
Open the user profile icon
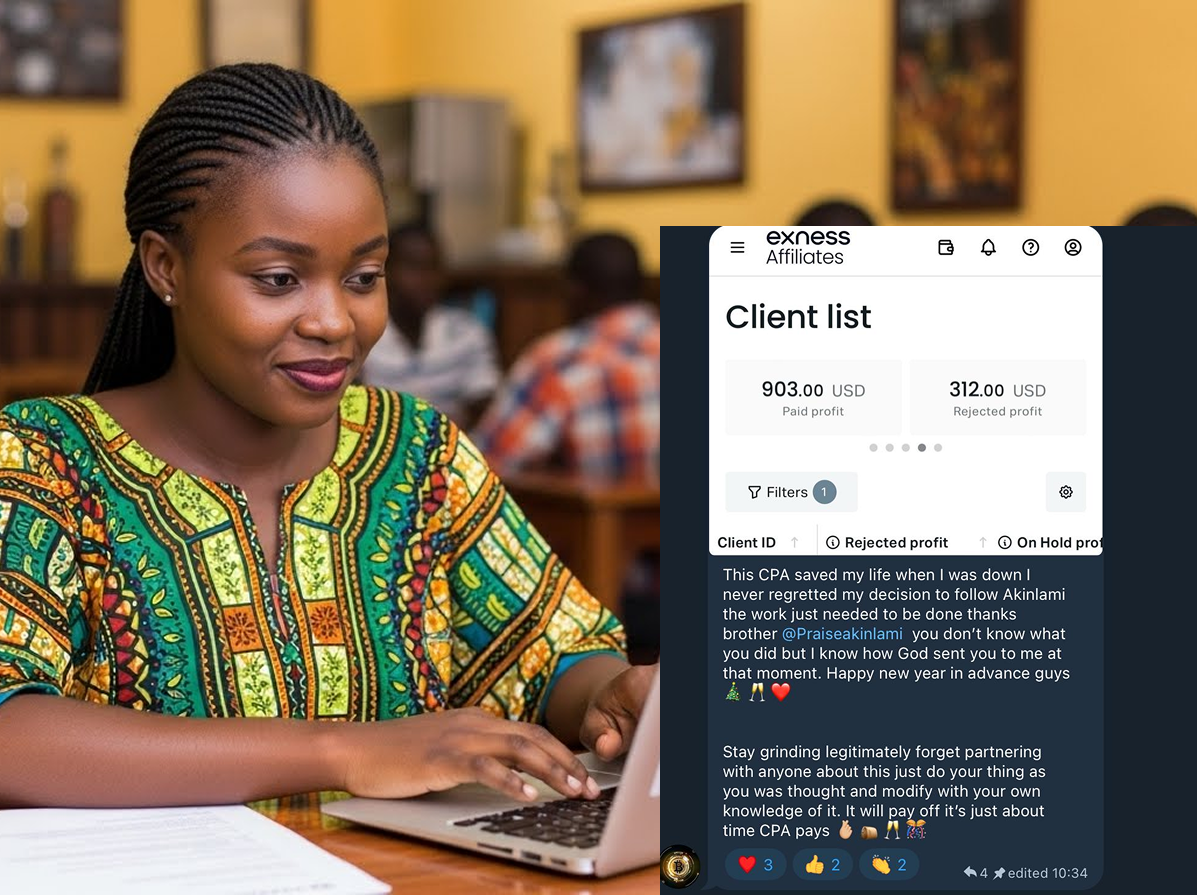(1073, 247)
